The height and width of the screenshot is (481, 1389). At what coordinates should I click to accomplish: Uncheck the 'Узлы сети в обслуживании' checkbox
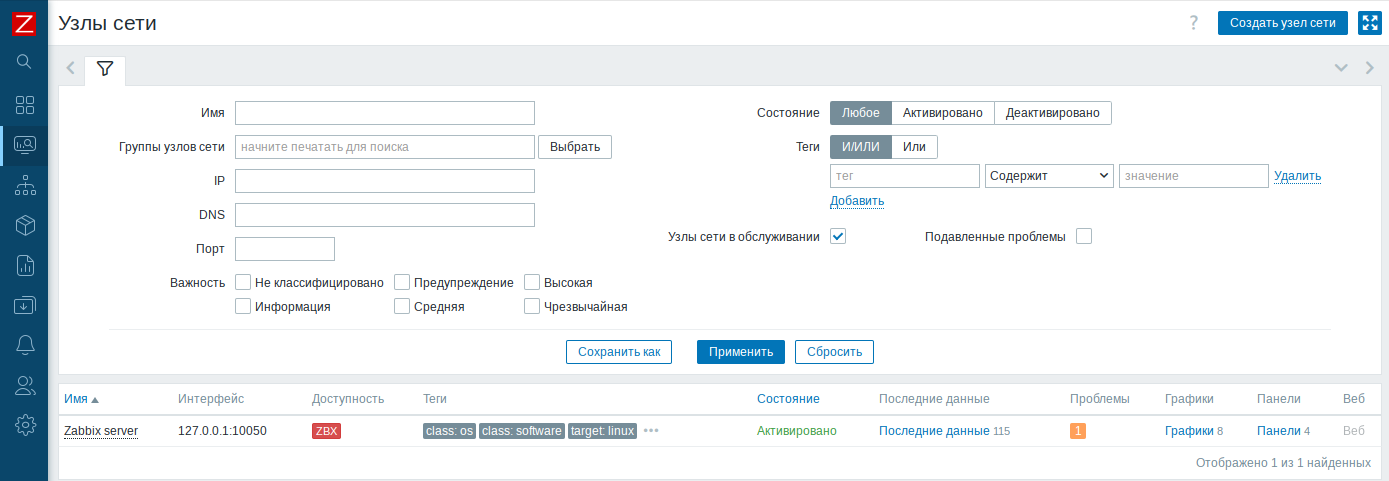(838, 237)
